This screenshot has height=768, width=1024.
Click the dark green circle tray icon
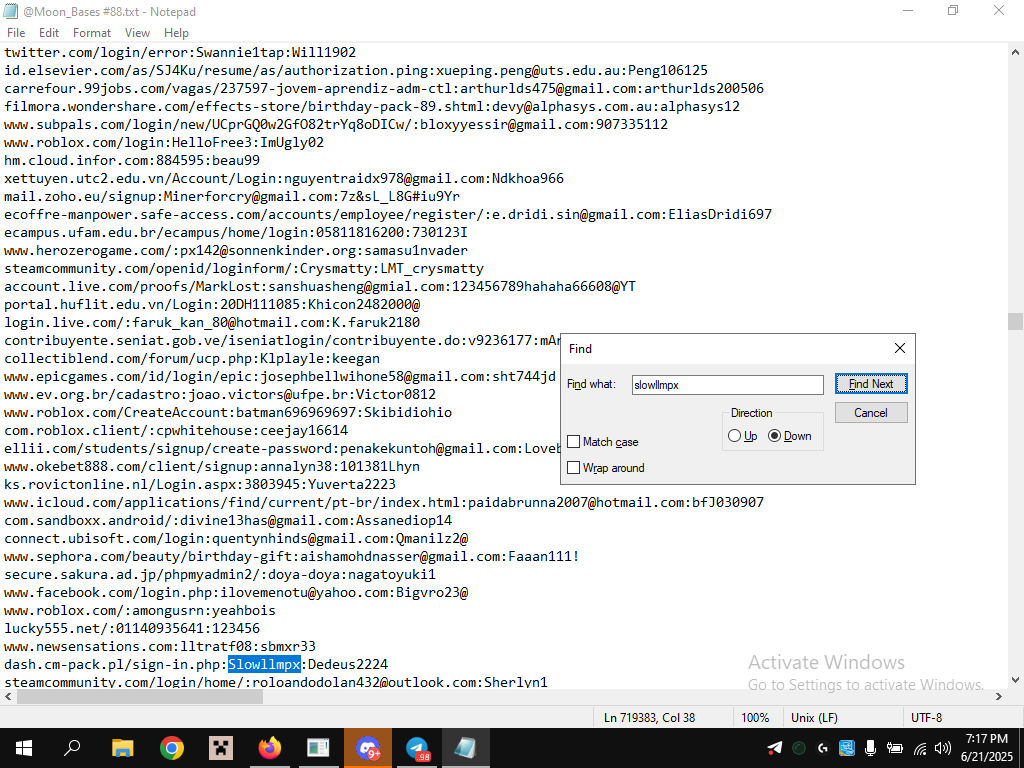[799, 748]
